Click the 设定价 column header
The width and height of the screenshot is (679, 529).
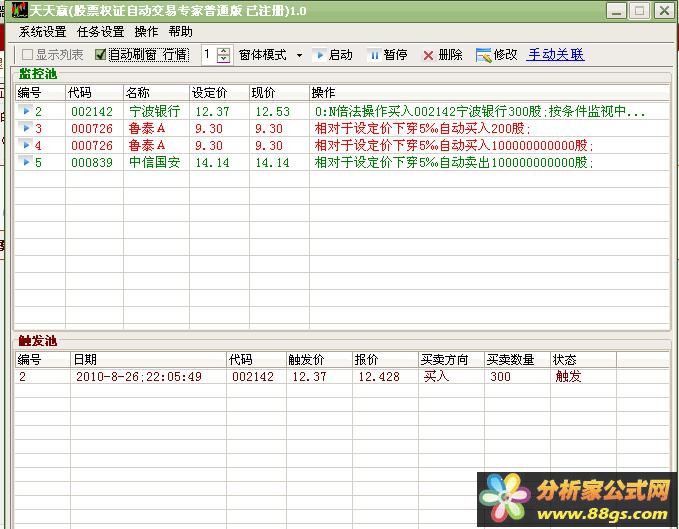(220, 93)
